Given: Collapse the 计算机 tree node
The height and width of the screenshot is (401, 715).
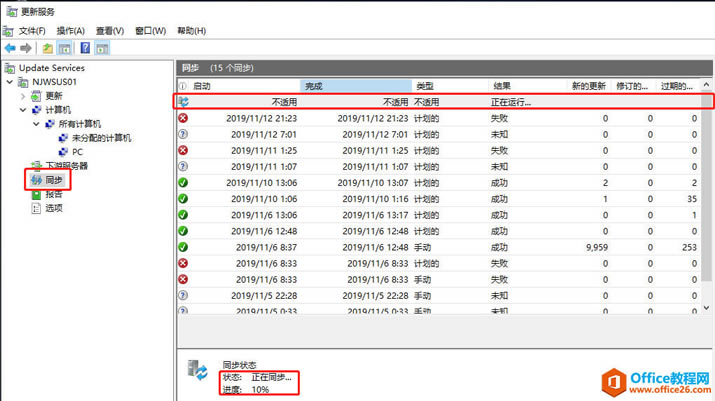Looking at the screenshot, I should pyautogui.click(x=23, y=110).
